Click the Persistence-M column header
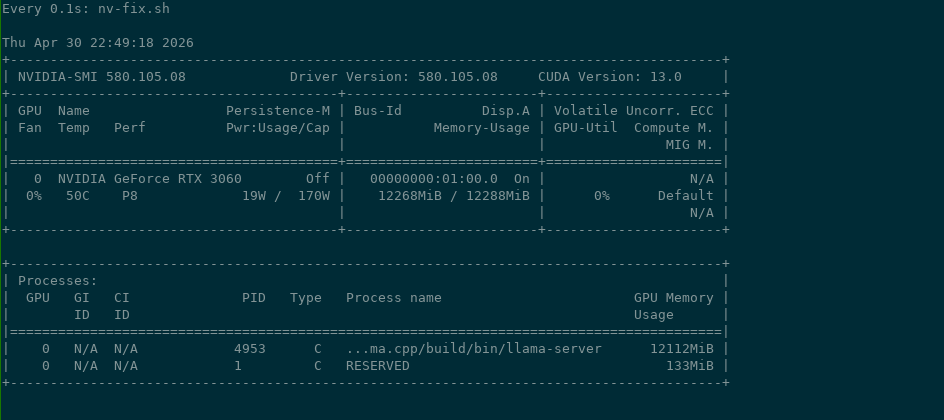The width and height of the screenshot is (944, 420). point(278,111)
